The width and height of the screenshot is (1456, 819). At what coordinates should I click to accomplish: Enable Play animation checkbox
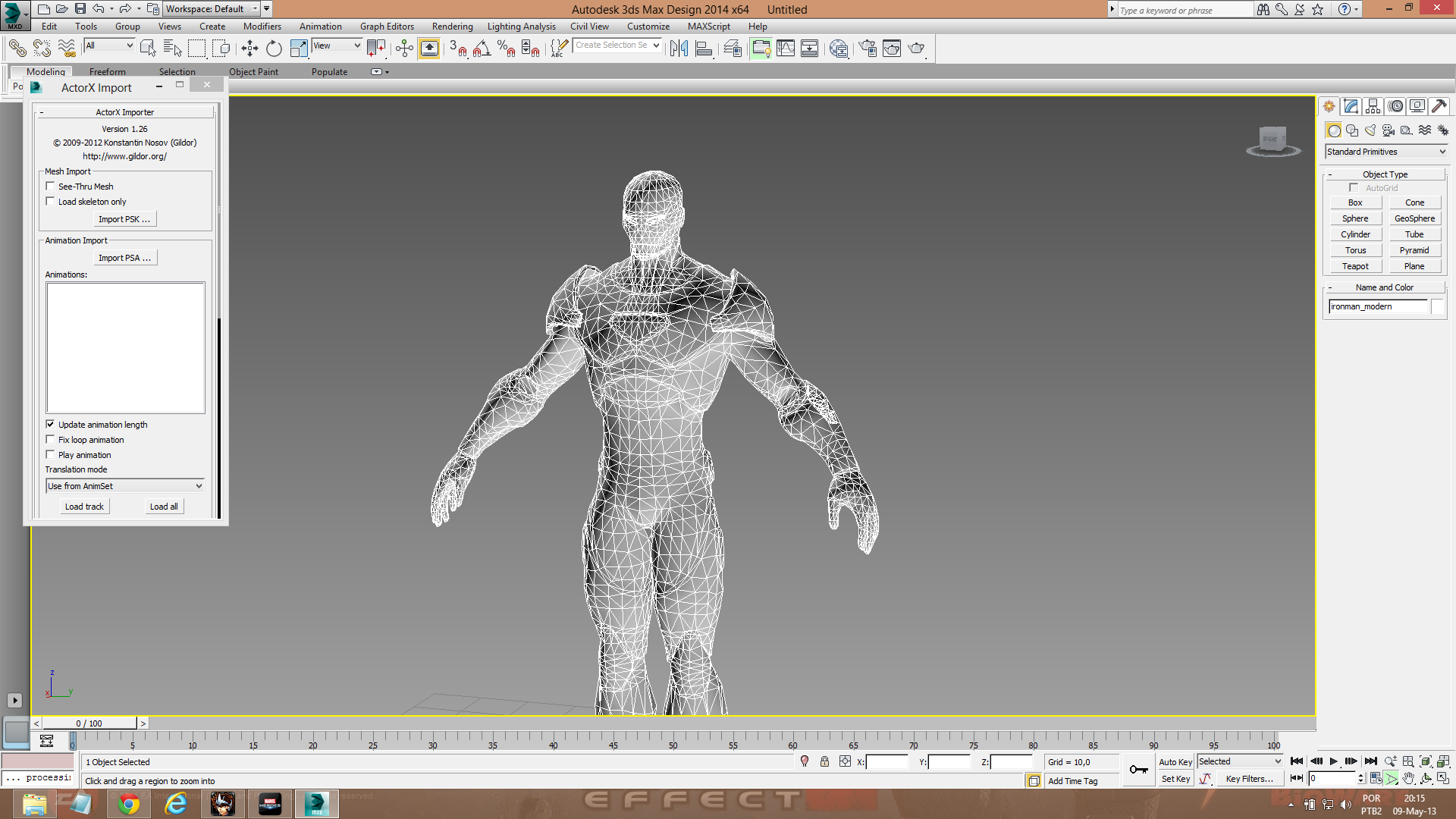point(50,454)
